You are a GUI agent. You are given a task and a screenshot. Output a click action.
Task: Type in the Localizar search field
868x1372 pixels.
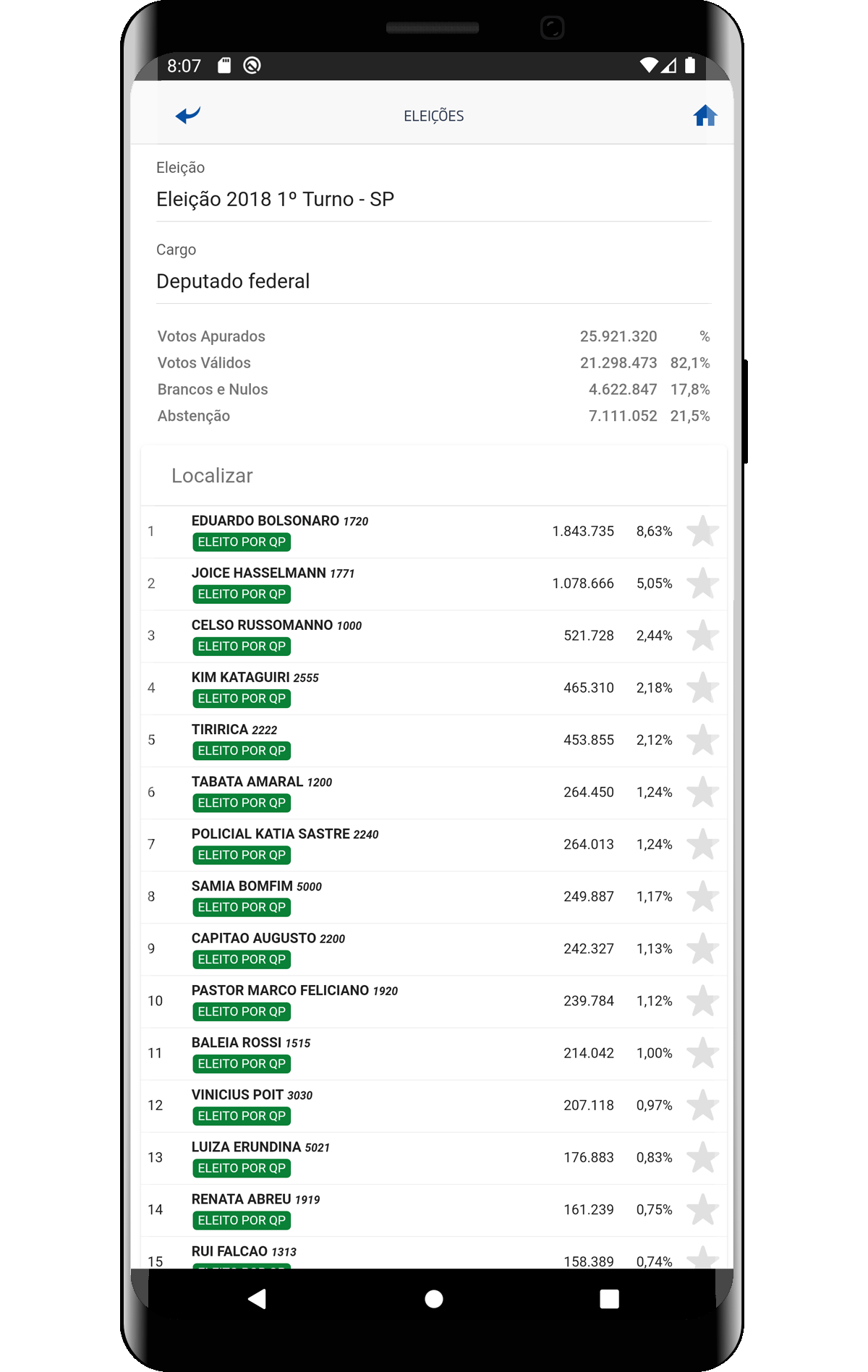[x=433, y=476]
